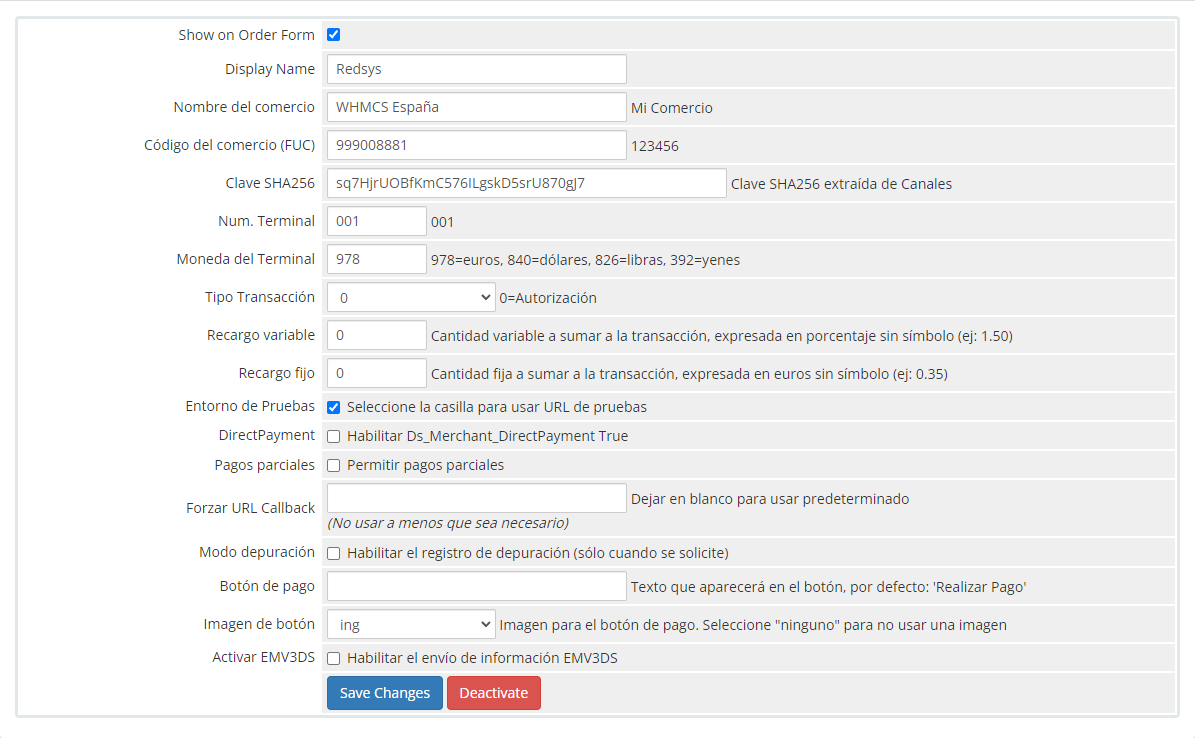Click the Recargo variable input field
Image resolution: width=1195 pixels, height=738 pixels.
point(377,335)
